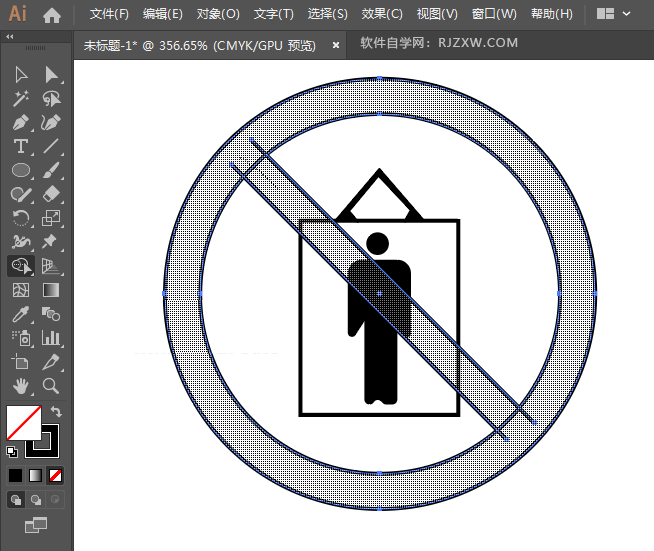Select the Line Segment tool
The width and height of the screenshot is (654, 551).
[51, 146]
